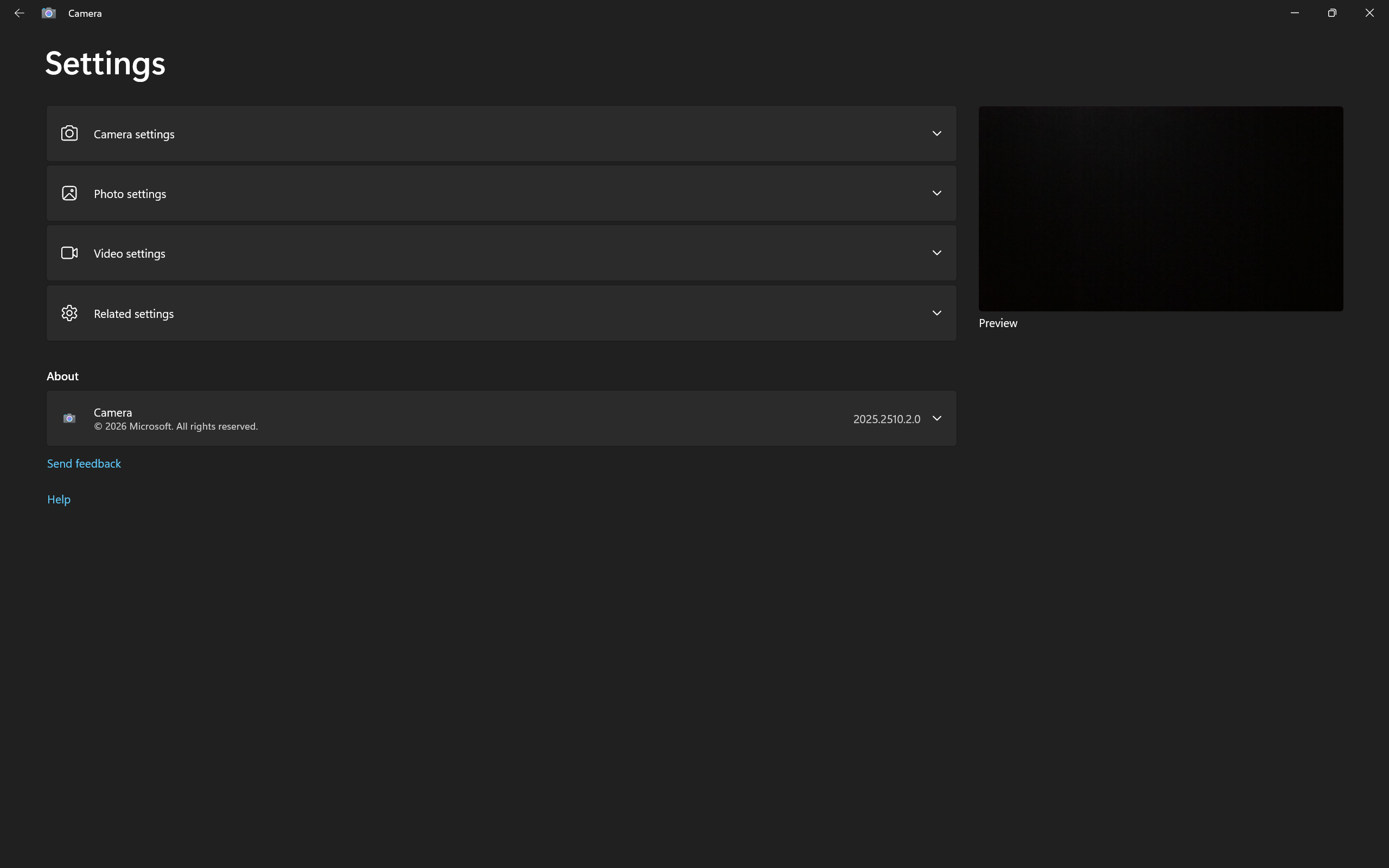The image size is (1389, 868).
Task: Click the Camera app icon in title bar
Action: (49, 12)
